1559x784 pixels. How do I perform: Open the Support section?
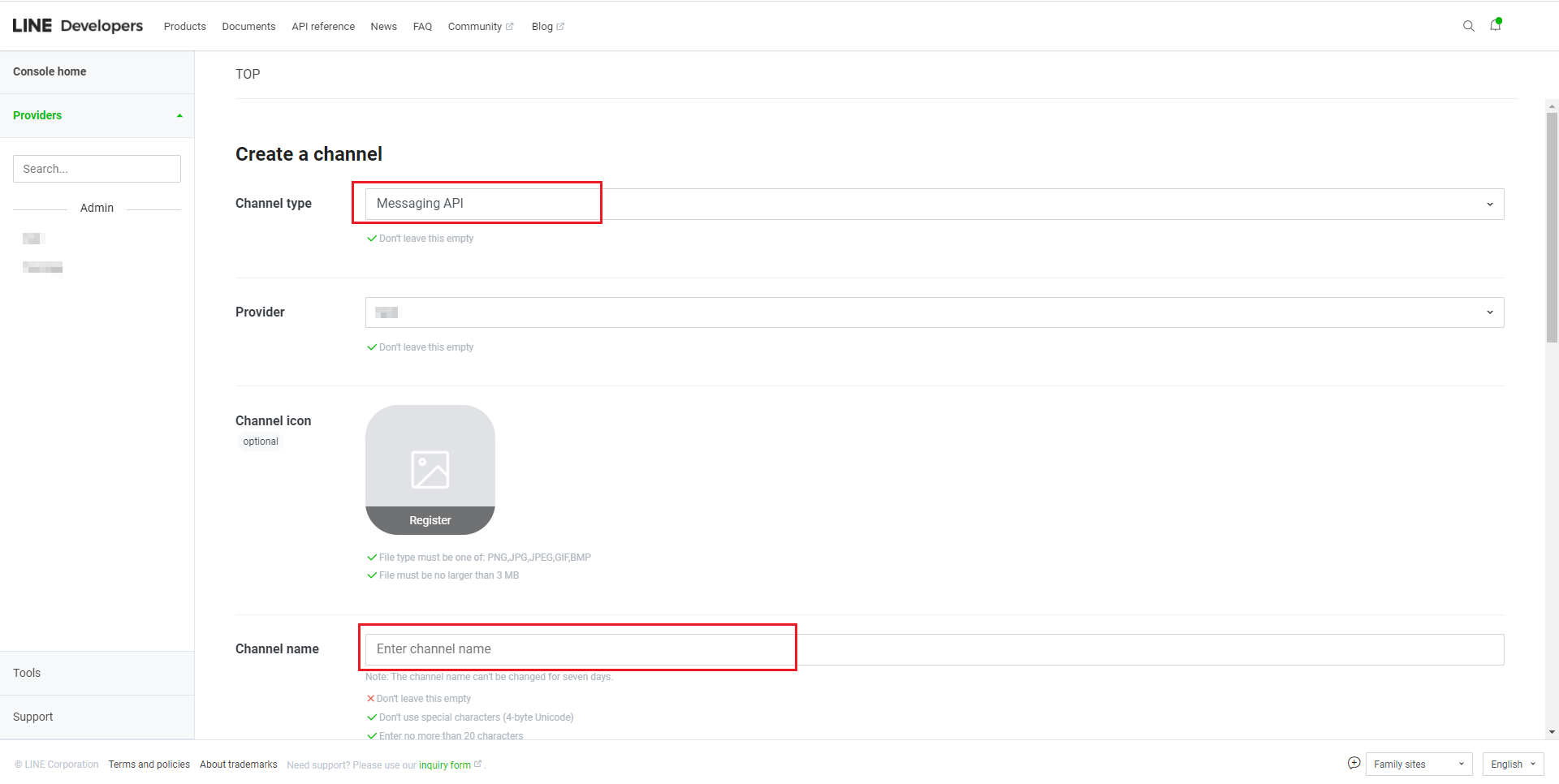click(x=32, y=716)
